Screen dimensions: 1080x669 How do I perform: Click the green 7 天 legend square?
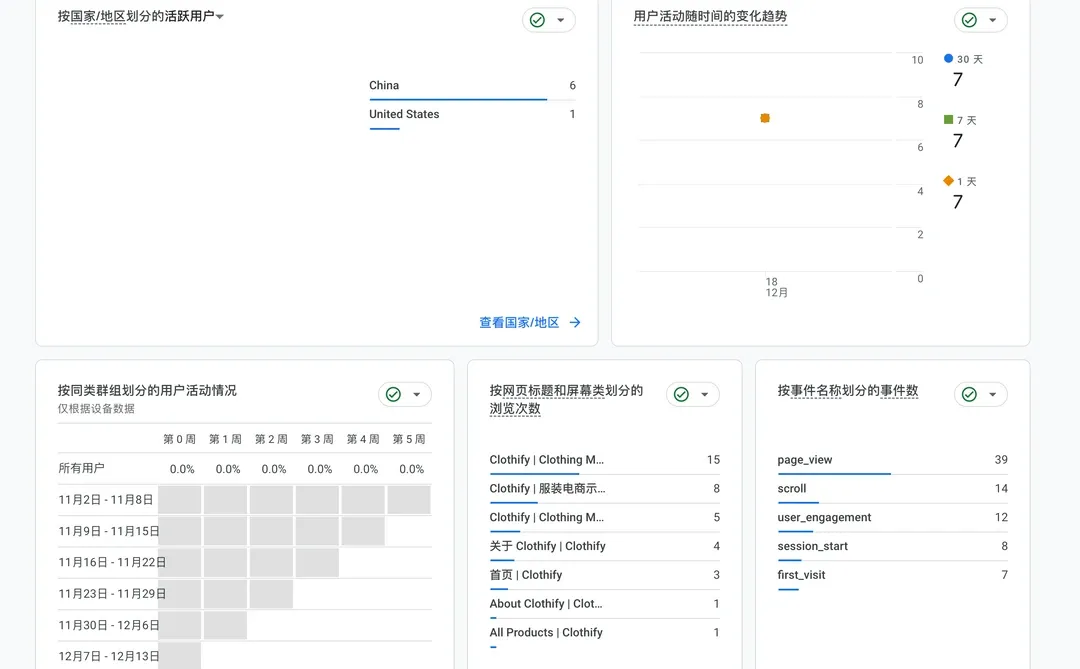[x=948, y=120]
